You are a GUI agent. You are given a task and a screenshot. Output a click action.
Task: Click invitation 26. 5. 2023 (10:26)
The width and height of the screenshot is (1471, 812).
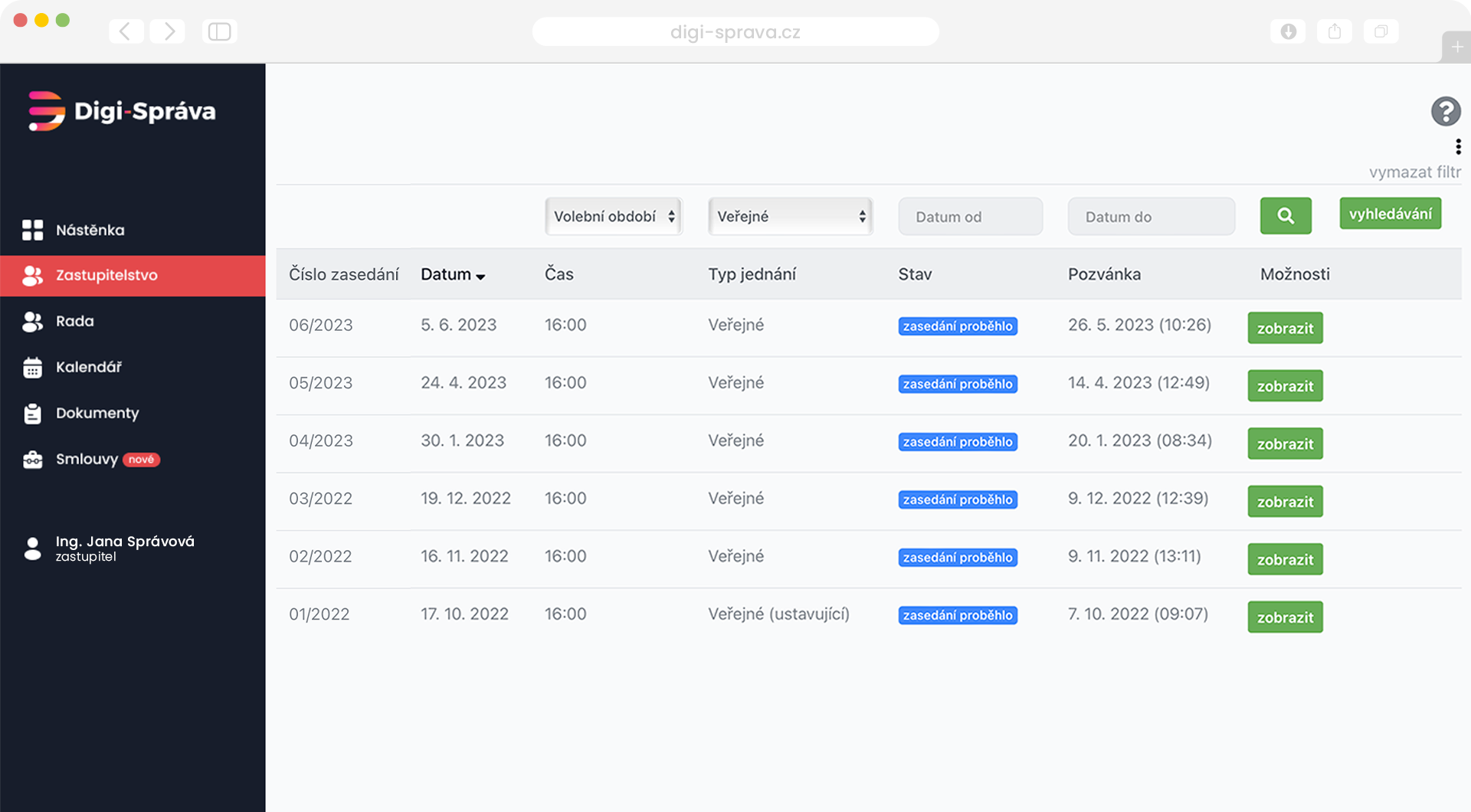pyautogui.click(x=1139, y=325)
